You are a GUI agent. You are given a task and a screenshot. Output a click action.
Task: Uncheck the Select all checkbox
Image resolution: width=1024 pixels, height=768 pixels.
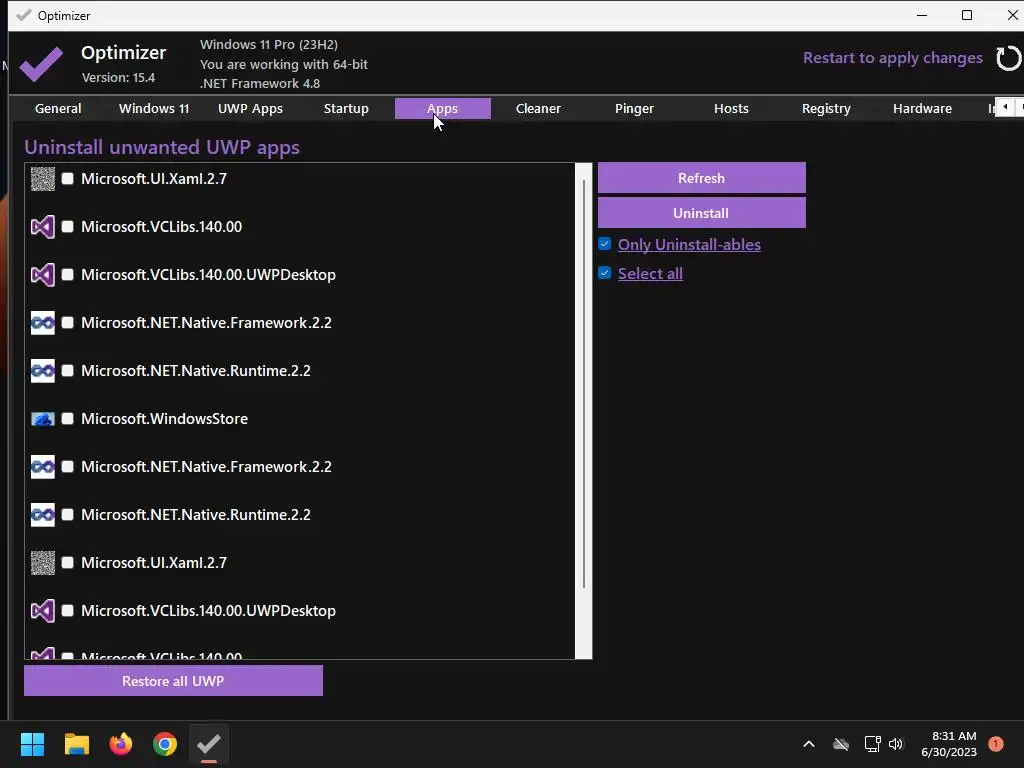click(x=605, y=273)
